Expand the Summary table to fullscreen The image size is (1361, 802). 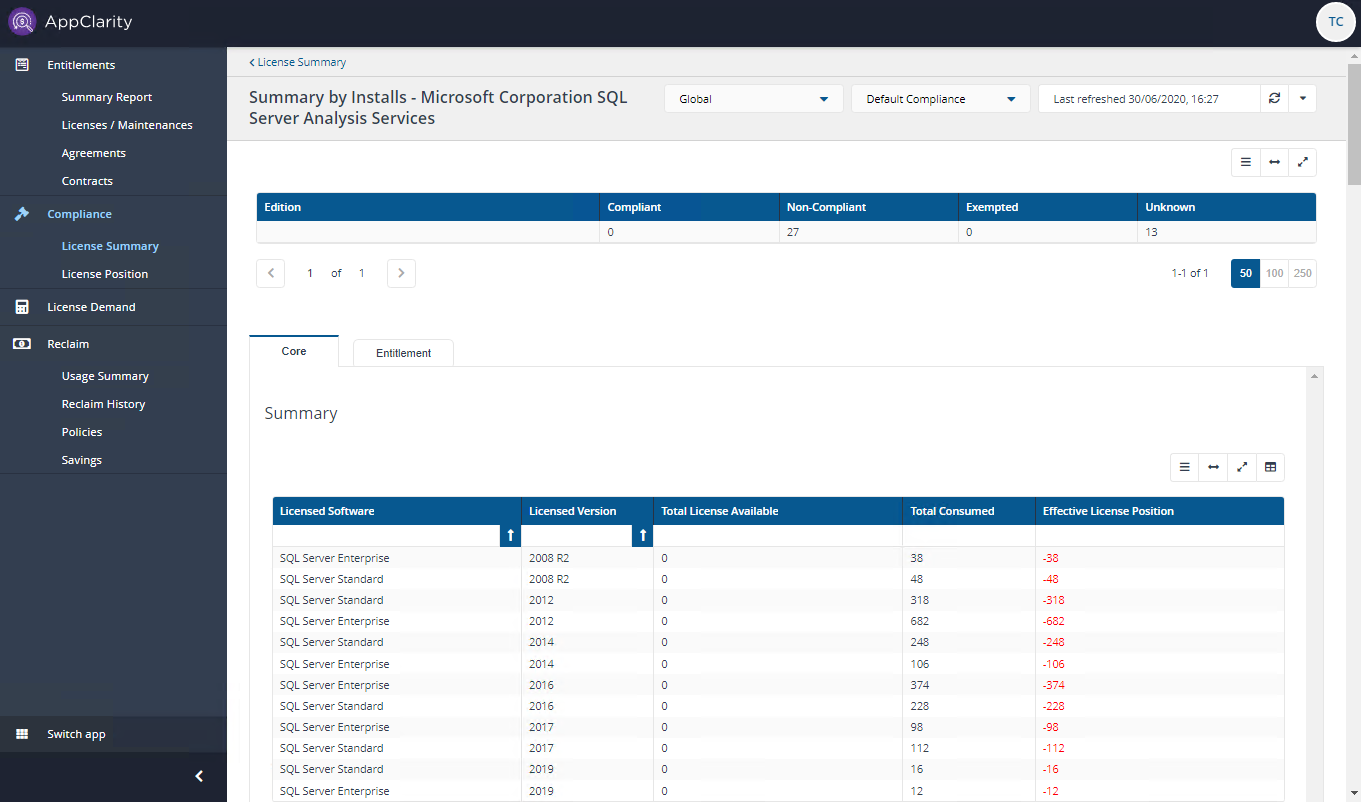tap(1242, 467)
